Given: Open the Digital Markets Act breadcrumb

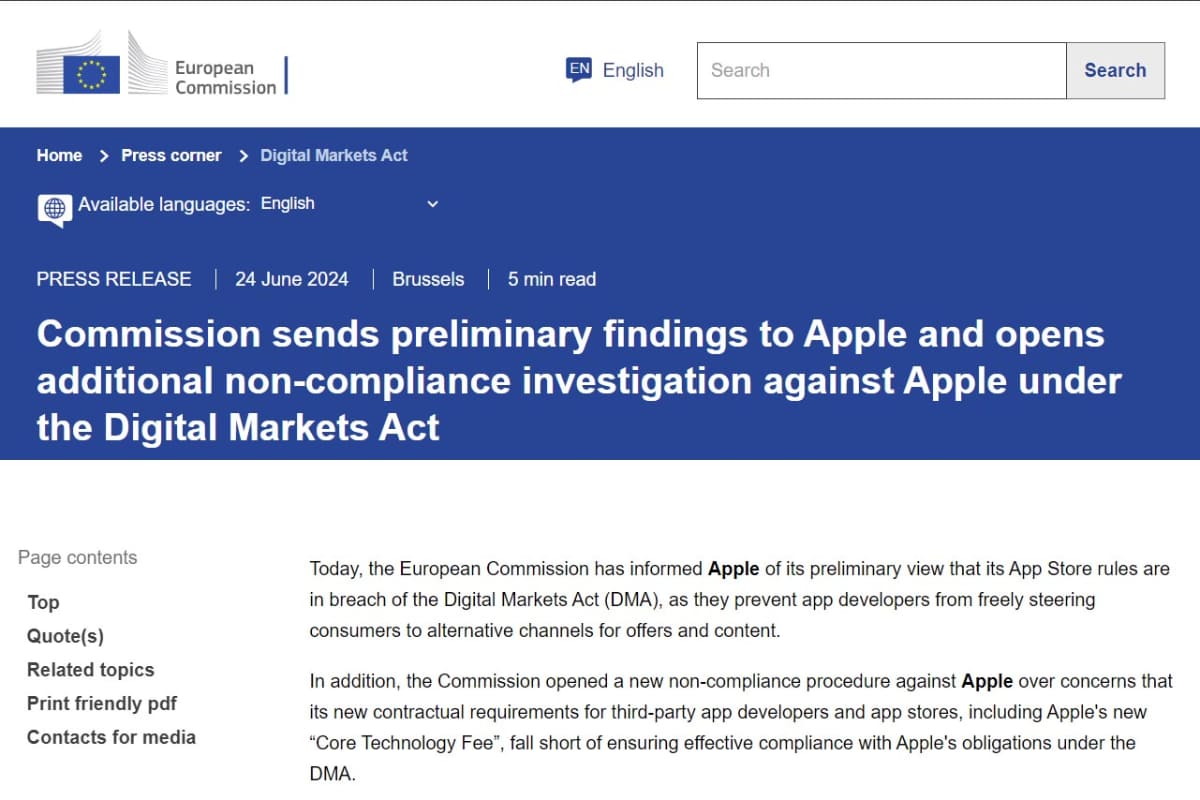Looking at the screenshot, I should point(334,155).
